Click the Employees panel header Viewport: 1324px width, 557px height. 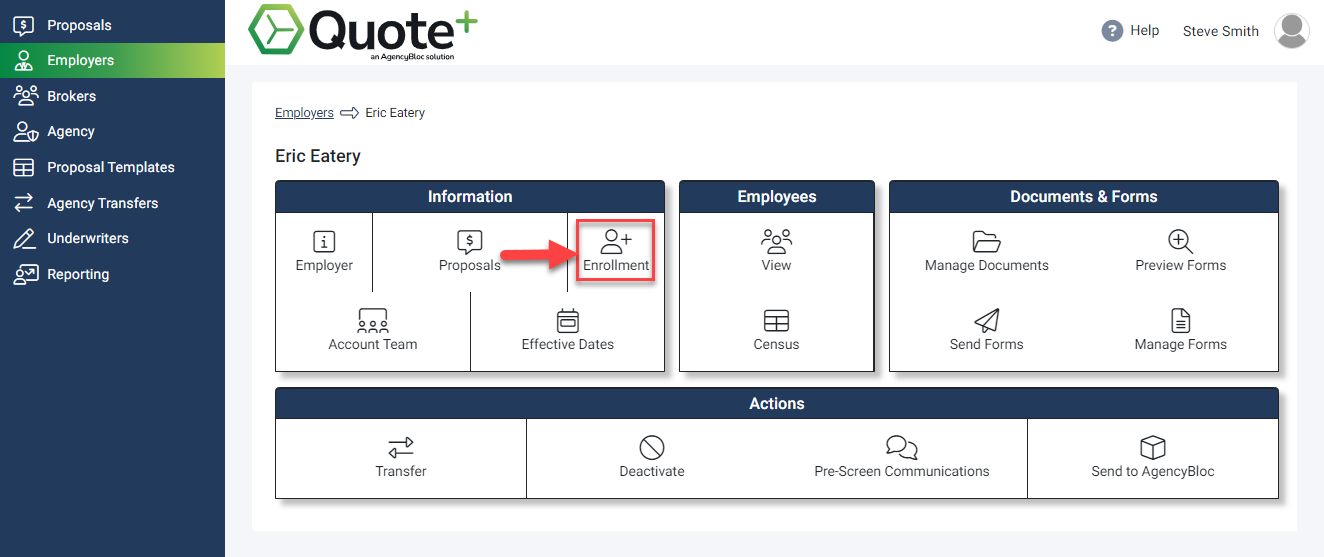777,197
